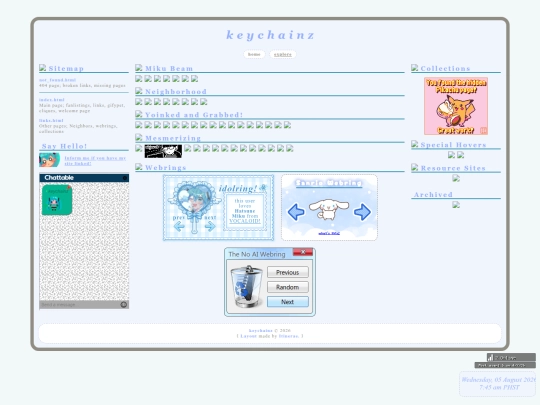This screenshot has width=540, height=405.
Task: Click the Sanrio Webring right arrow
Action: (x=362, y=212)
